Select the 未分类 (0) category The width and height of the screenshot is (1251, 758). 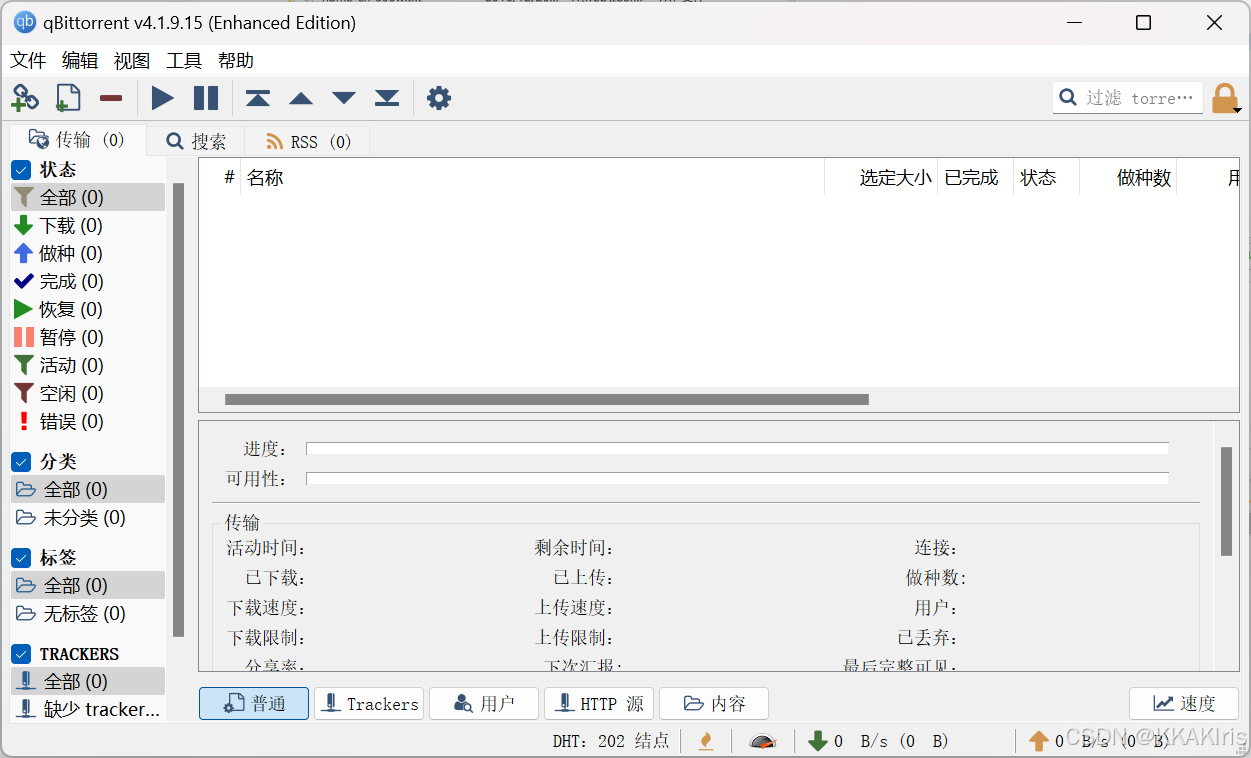[88, 518]
